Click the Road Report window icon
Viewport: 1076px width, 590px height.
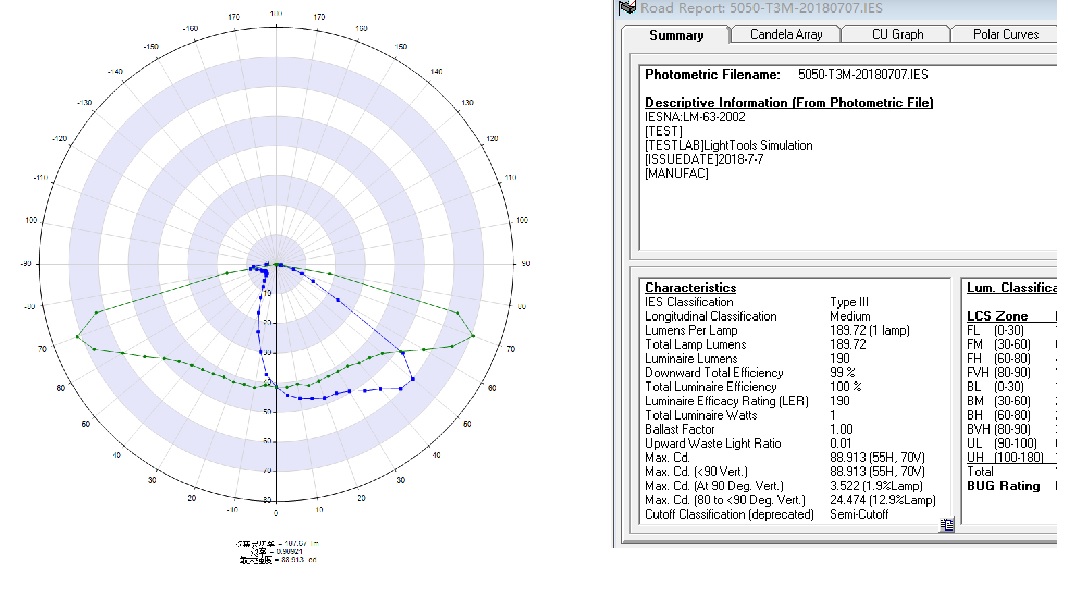point(628,8)
